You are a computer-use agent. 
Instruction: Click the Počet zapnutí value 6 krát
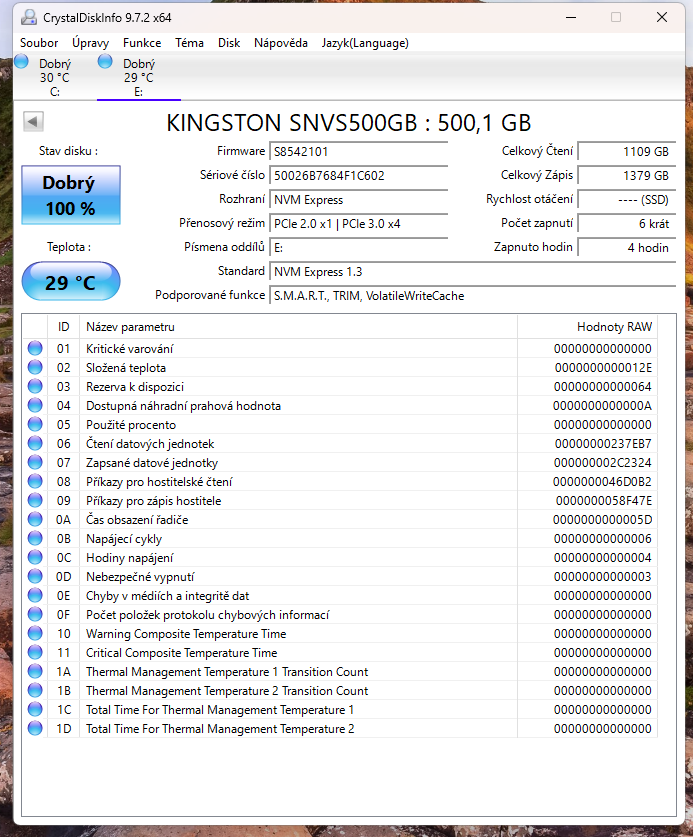pos(627,224)
